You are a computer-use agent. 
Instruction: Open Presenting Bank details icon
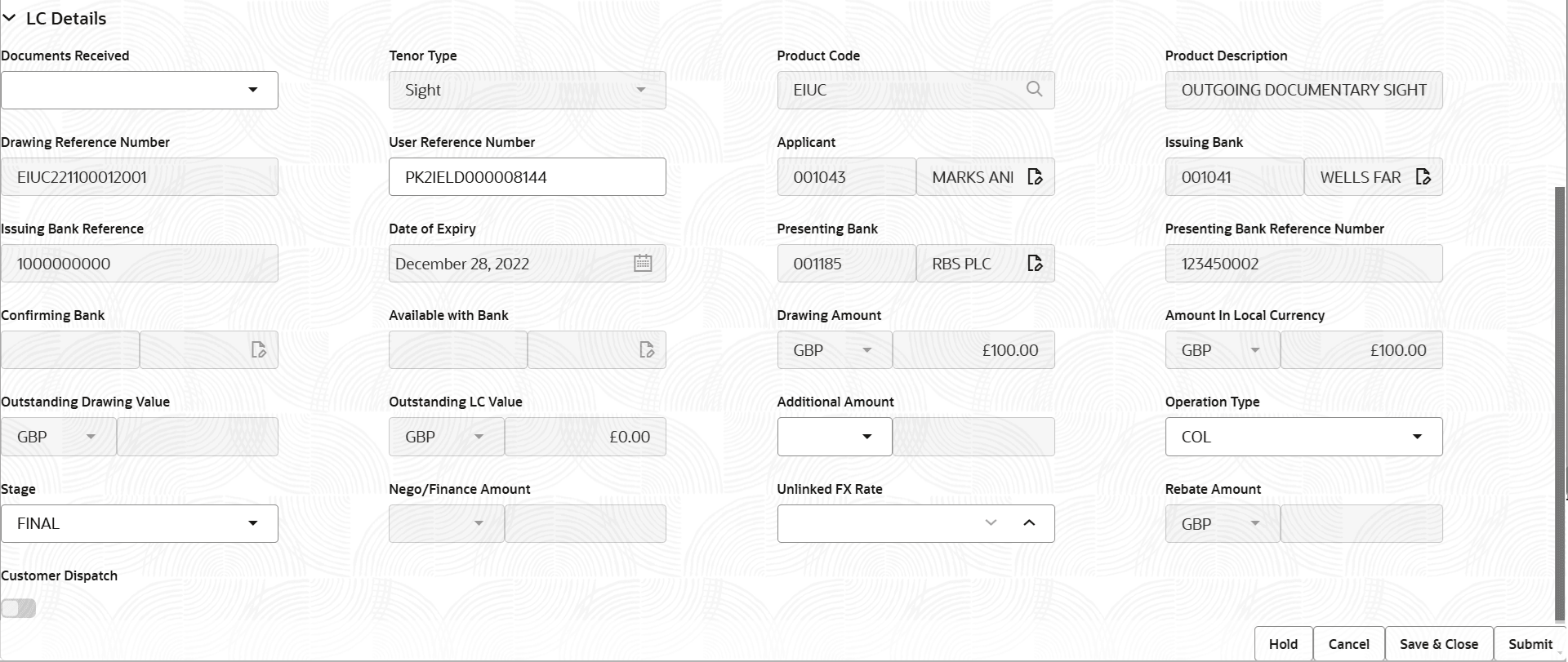click(1035, 263)
